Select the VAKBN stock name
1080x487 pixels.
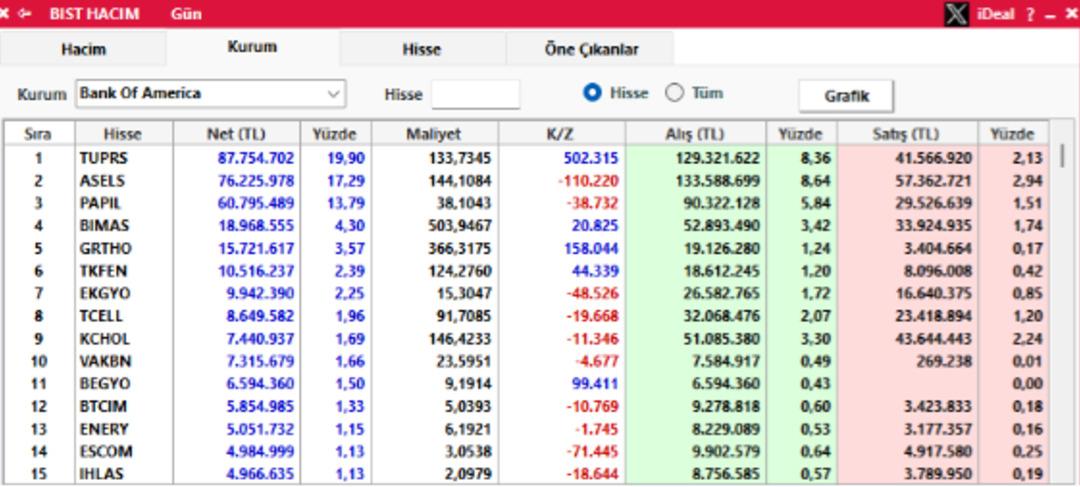pyautogui.click(x=105, y=361)
